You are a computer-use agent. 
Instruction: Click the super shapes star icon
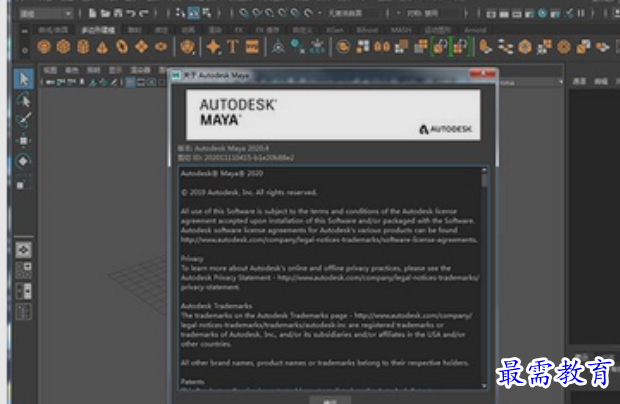coord(213,47)
